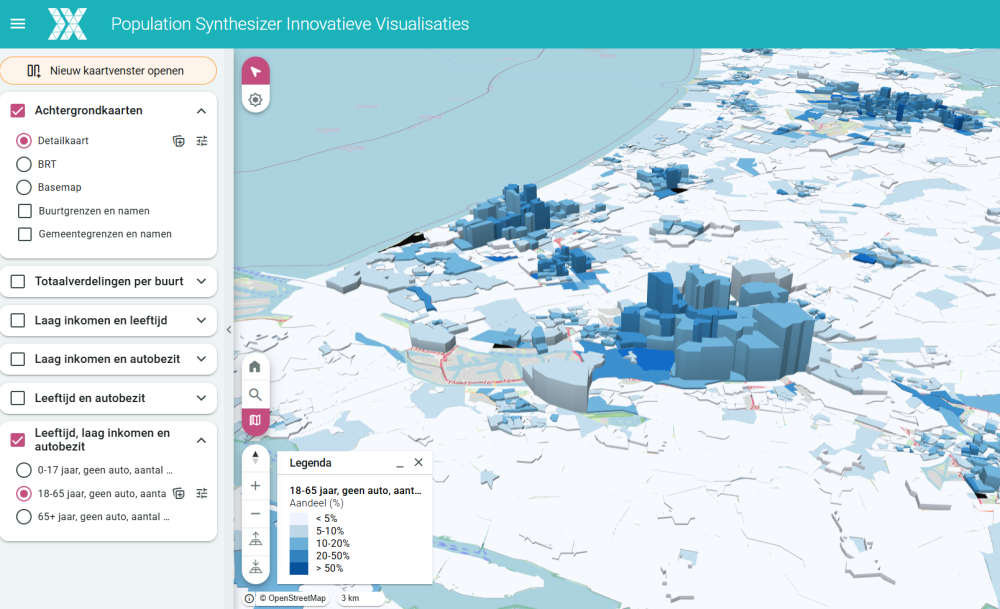Open Detailkaart layer settings sliders icon
1000x609 pixels.
(x=202, y=141)
